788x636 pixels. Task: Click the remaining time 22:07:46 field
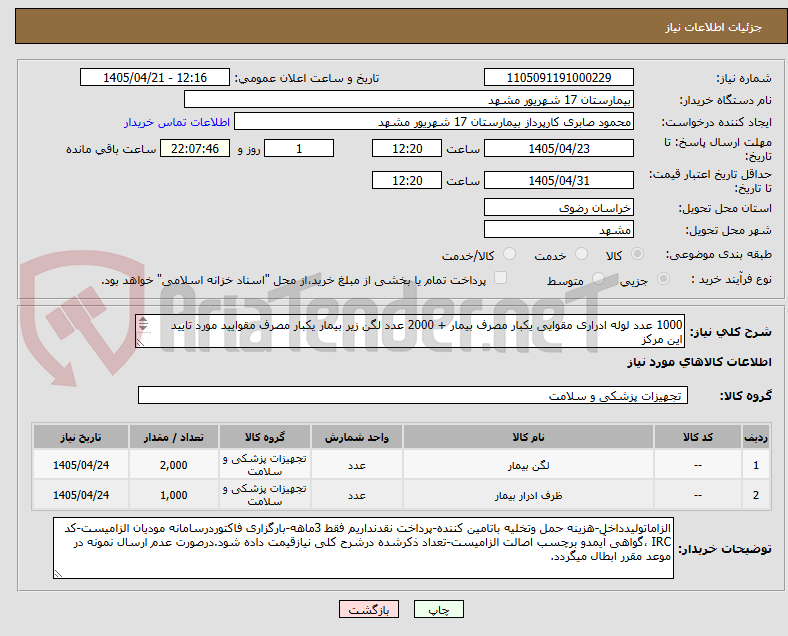click(x=195, y=149)
